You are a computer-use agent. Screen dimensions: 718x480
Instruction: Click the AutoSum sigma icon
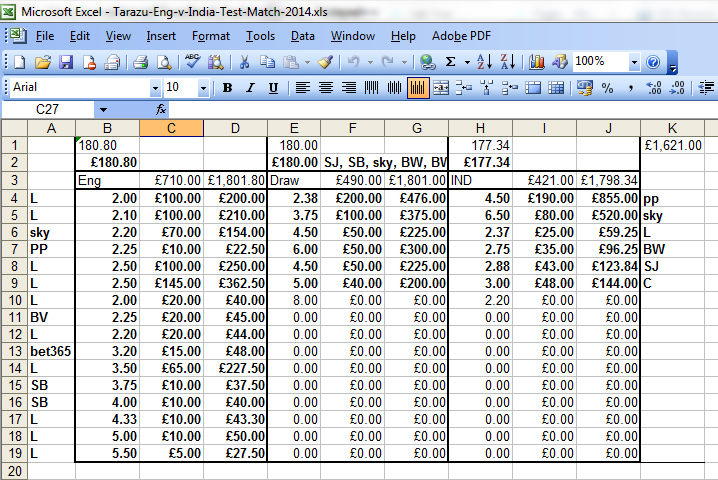pyautogui.click(x=451, y=62)
